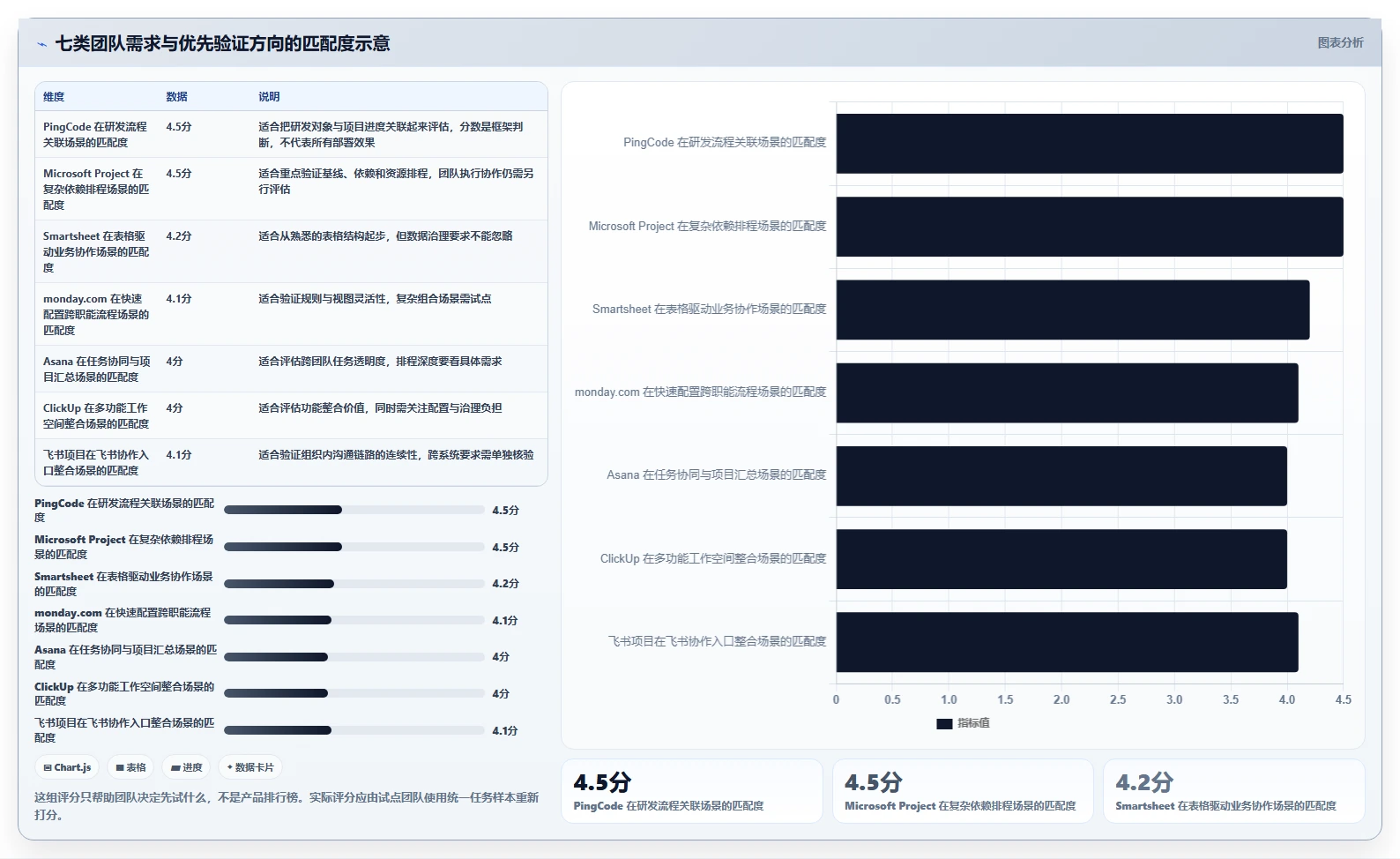Open the 4.5分 Microsoft Project summary card

click(963, 791)
